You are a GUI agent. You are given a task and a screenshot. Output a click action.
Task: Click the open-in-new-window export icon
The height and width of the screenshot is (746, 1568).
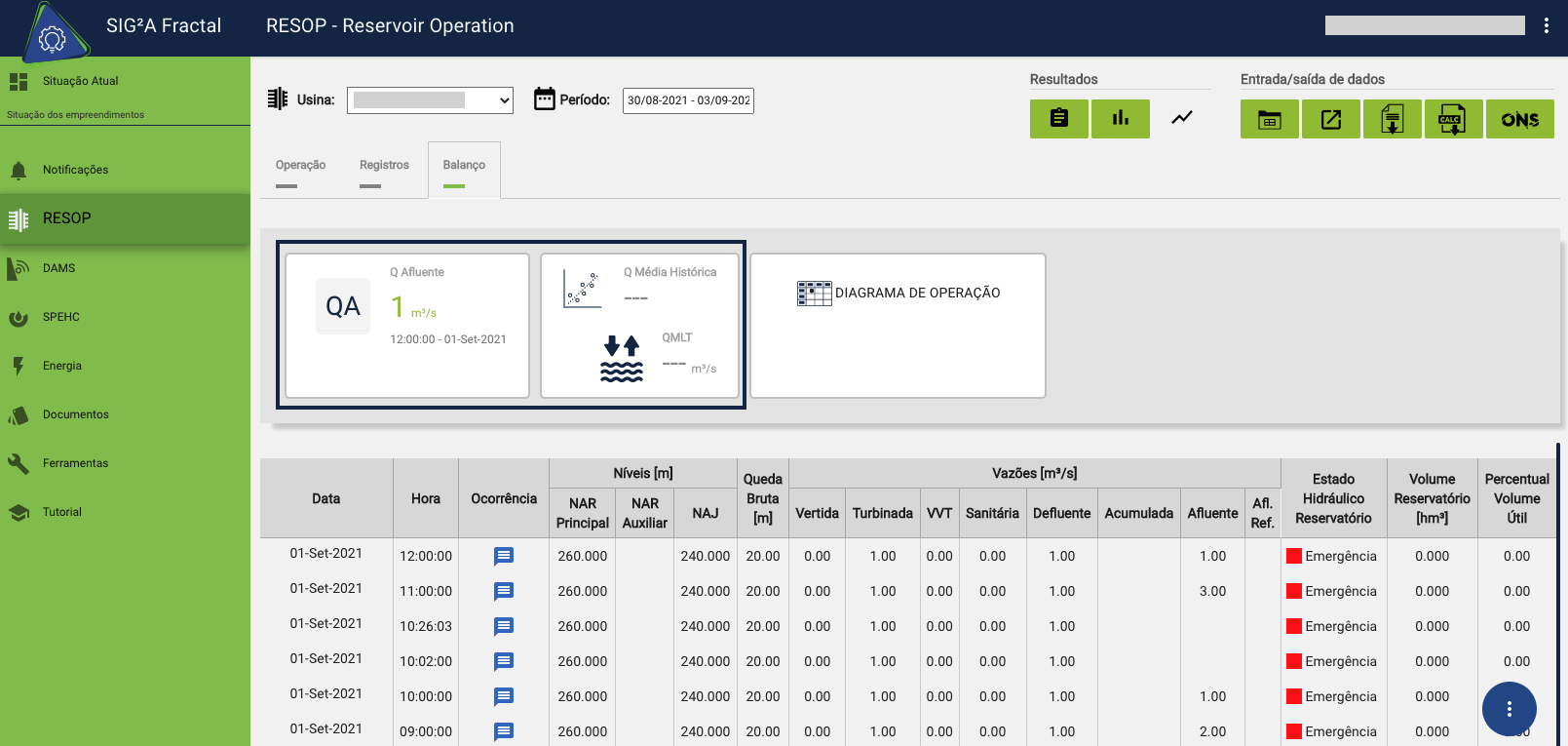tap(1330, 119)
